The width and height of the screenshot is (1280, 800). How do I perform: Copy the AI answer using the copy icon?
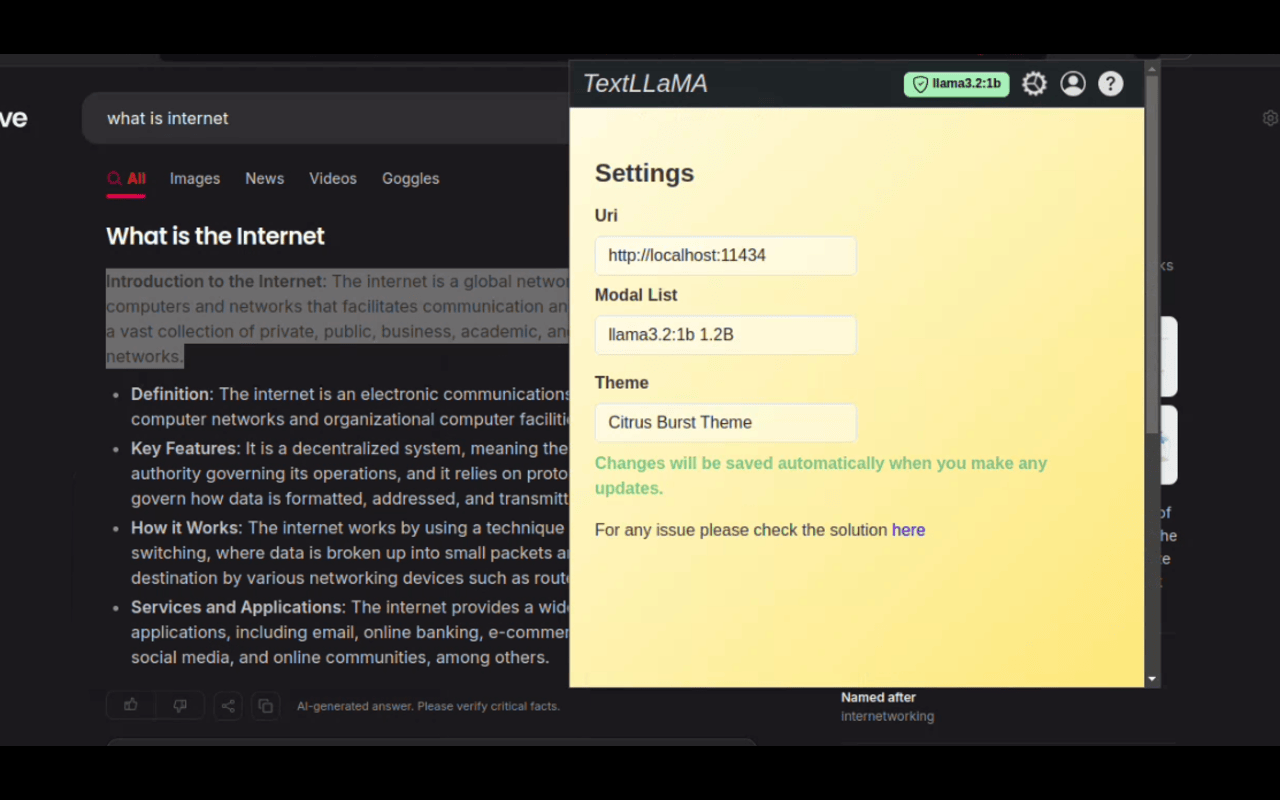pos(265,705)
